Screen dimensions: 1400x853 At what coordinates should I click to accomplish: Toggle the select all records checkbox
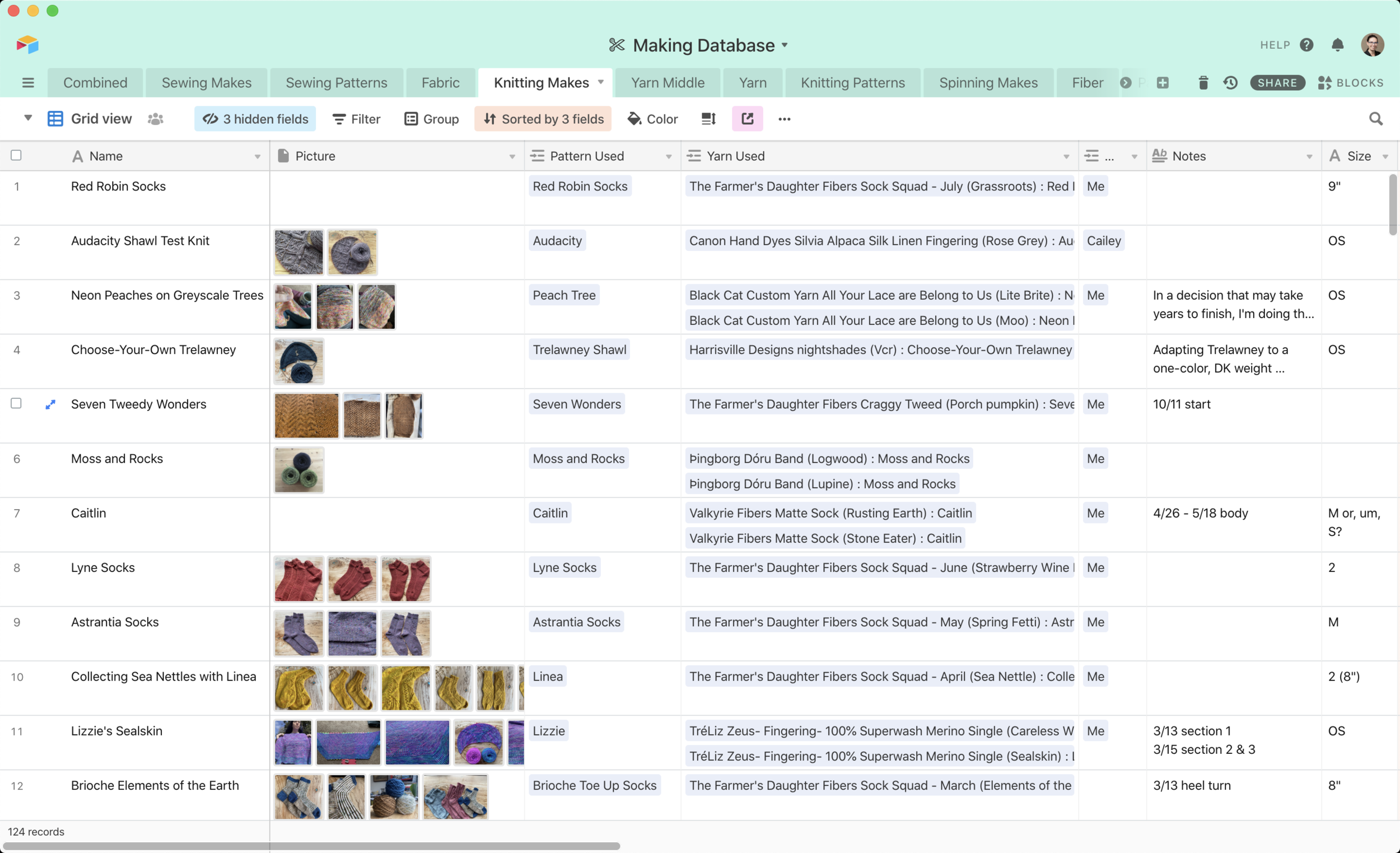[16, 155]
